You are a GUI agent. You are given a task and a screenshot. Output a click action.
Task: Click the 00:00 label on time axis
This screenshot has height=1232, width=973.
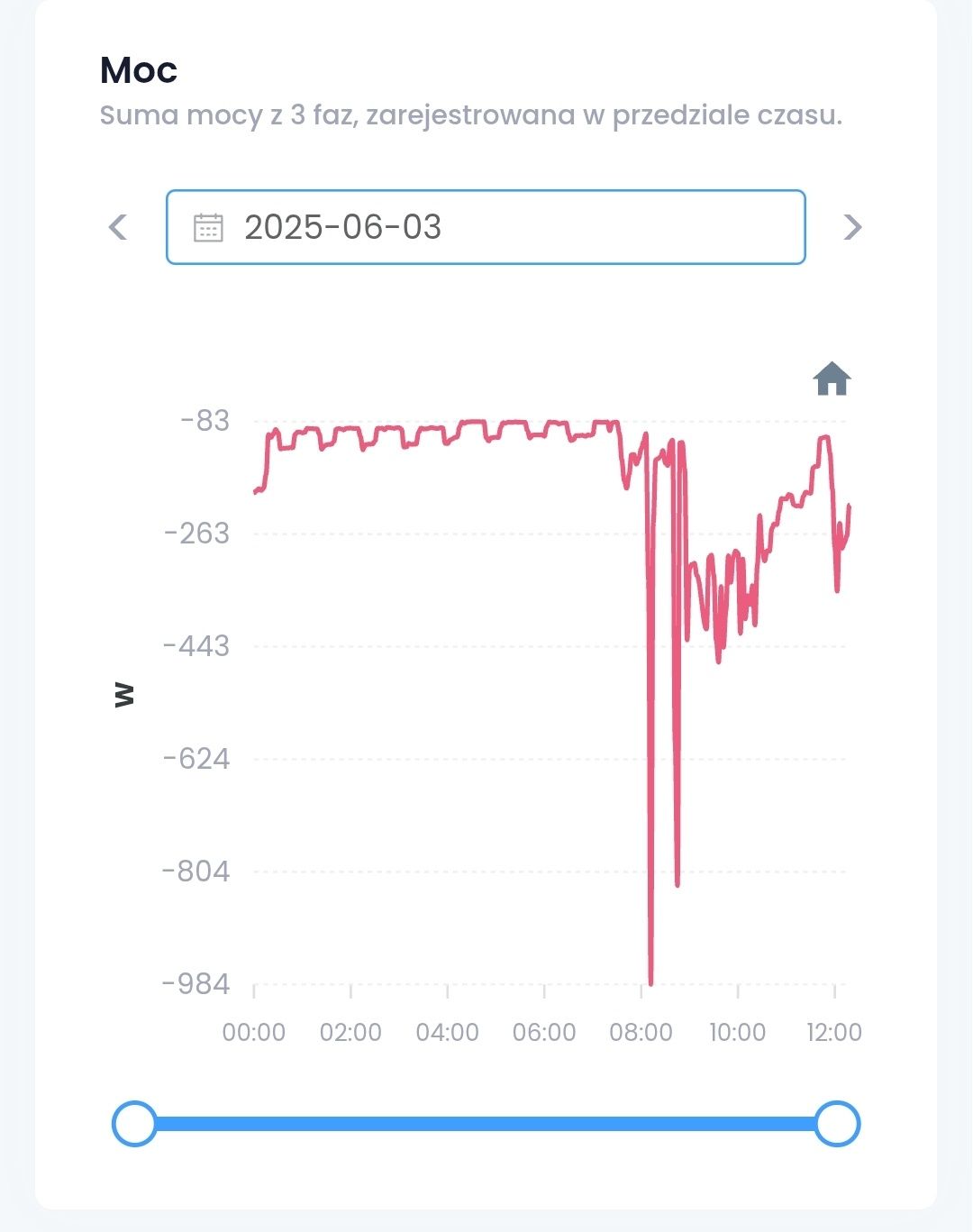tap(254, 1032)
